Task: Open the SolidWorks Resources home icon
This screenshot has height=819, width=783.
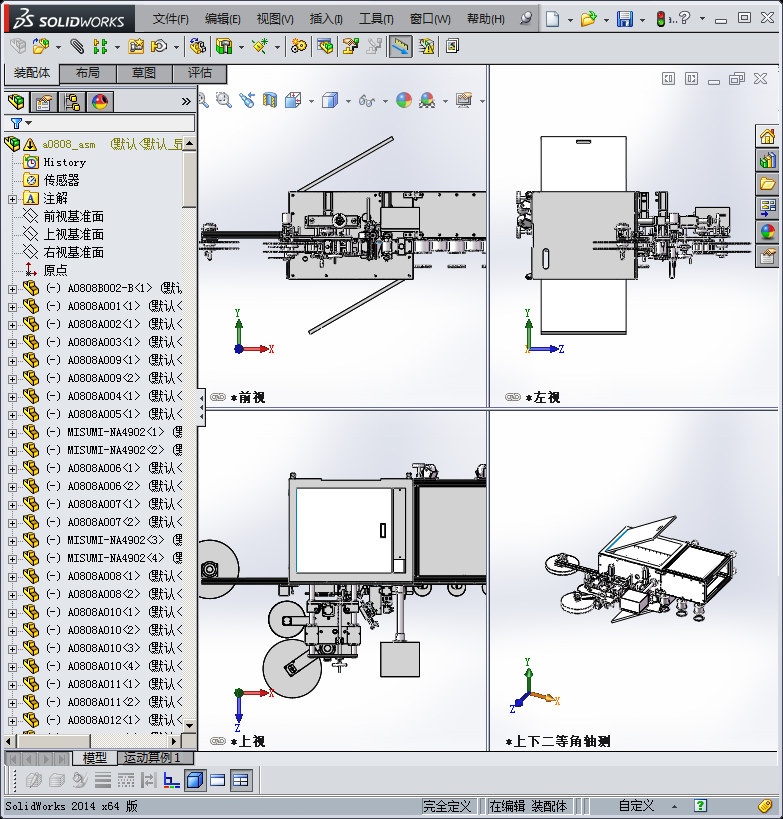Action: point(767,137)
